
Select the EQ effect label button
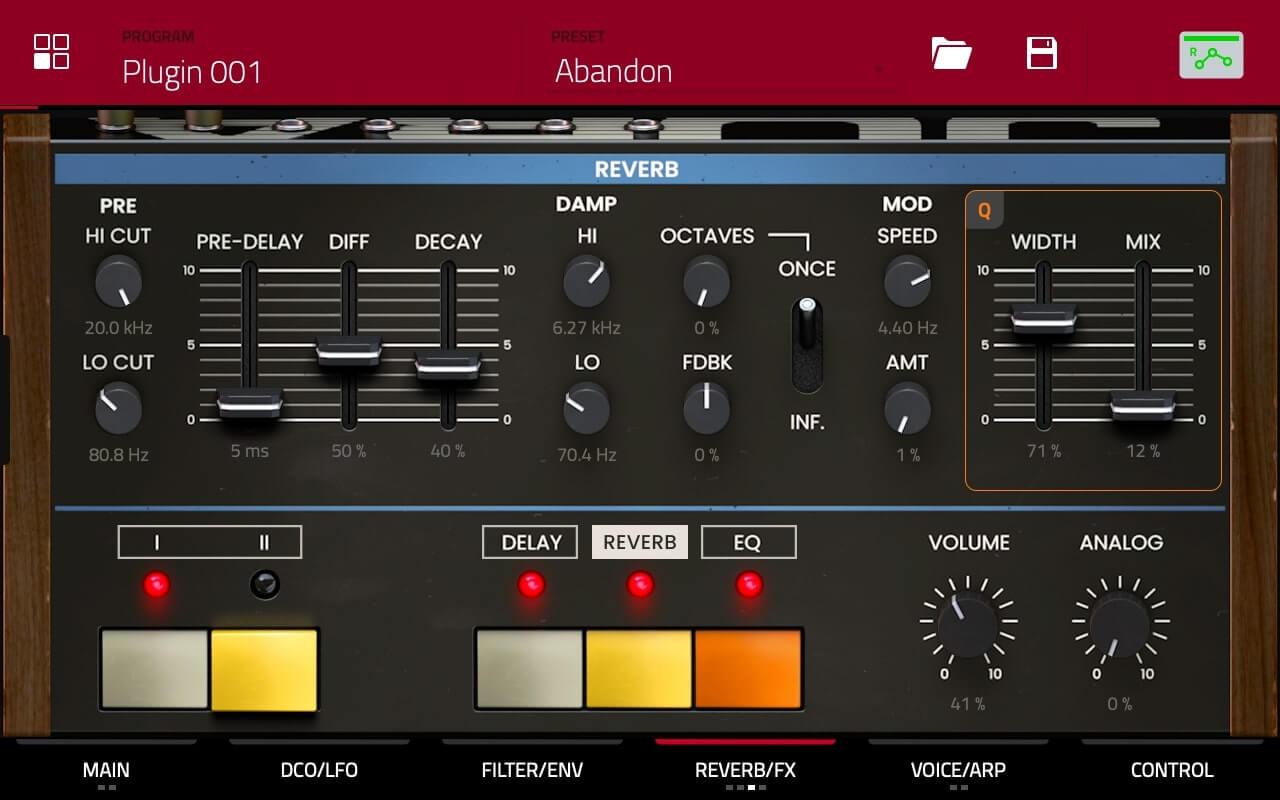pyautogui.click(x=748, y=542)
